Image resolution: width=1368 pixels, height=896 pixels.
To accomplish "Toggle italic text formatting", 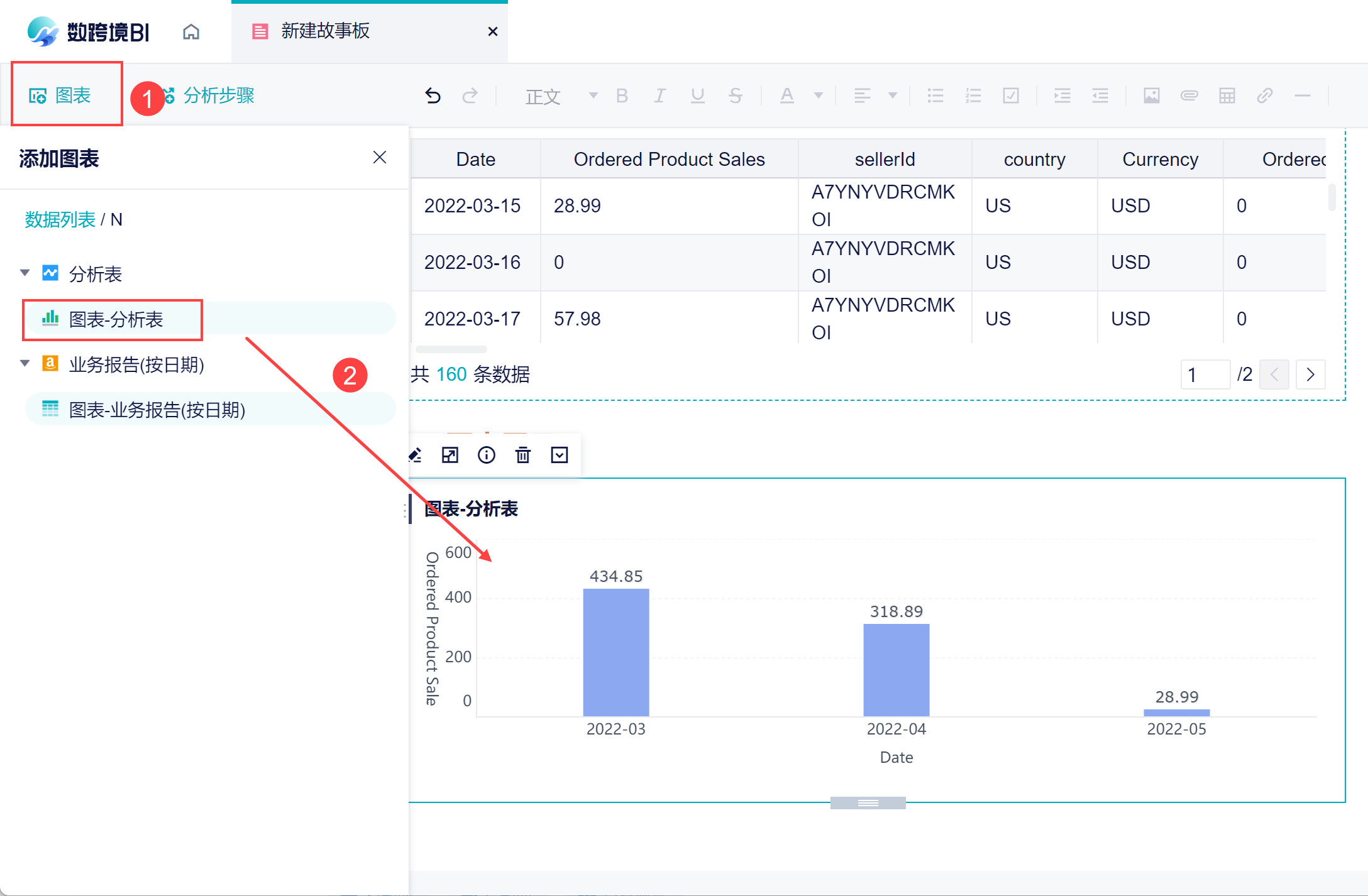I will pyautogui.click(x=659, y=96).
